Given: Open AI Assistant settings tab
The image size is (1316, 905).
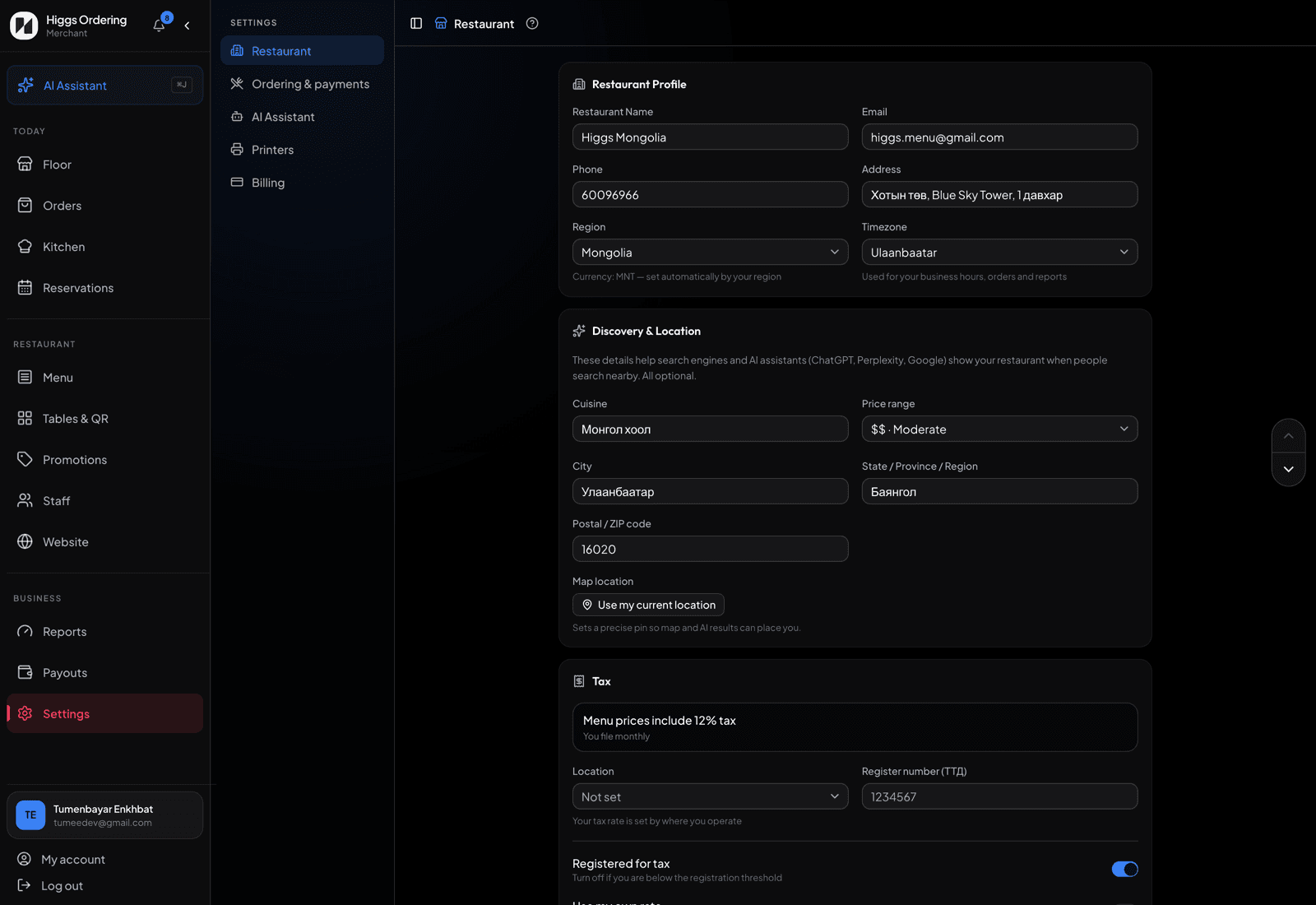Looking at the screenshot, I should pos(302,117).
